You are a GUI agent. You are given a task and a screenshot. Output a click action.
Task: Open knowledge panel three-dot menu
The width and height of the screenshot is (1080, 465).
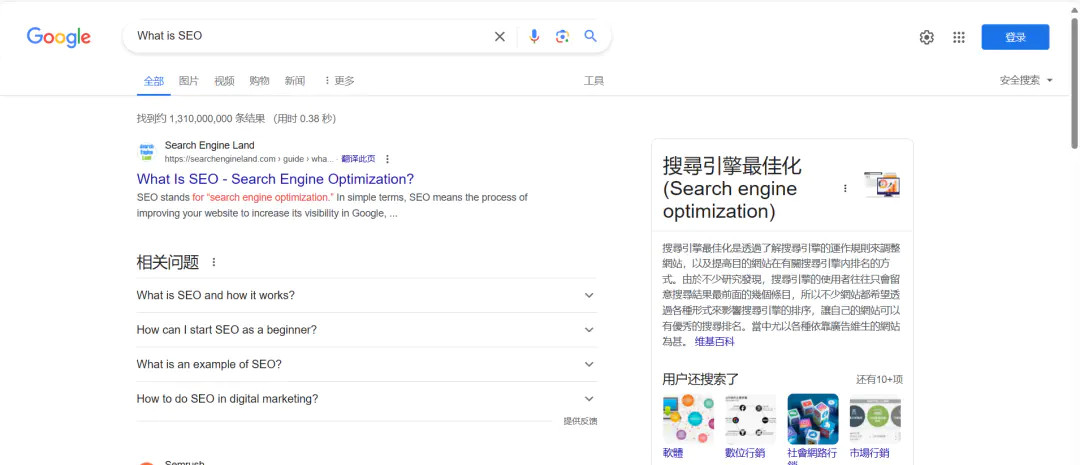pyautogui.click(x=845, y=188)
